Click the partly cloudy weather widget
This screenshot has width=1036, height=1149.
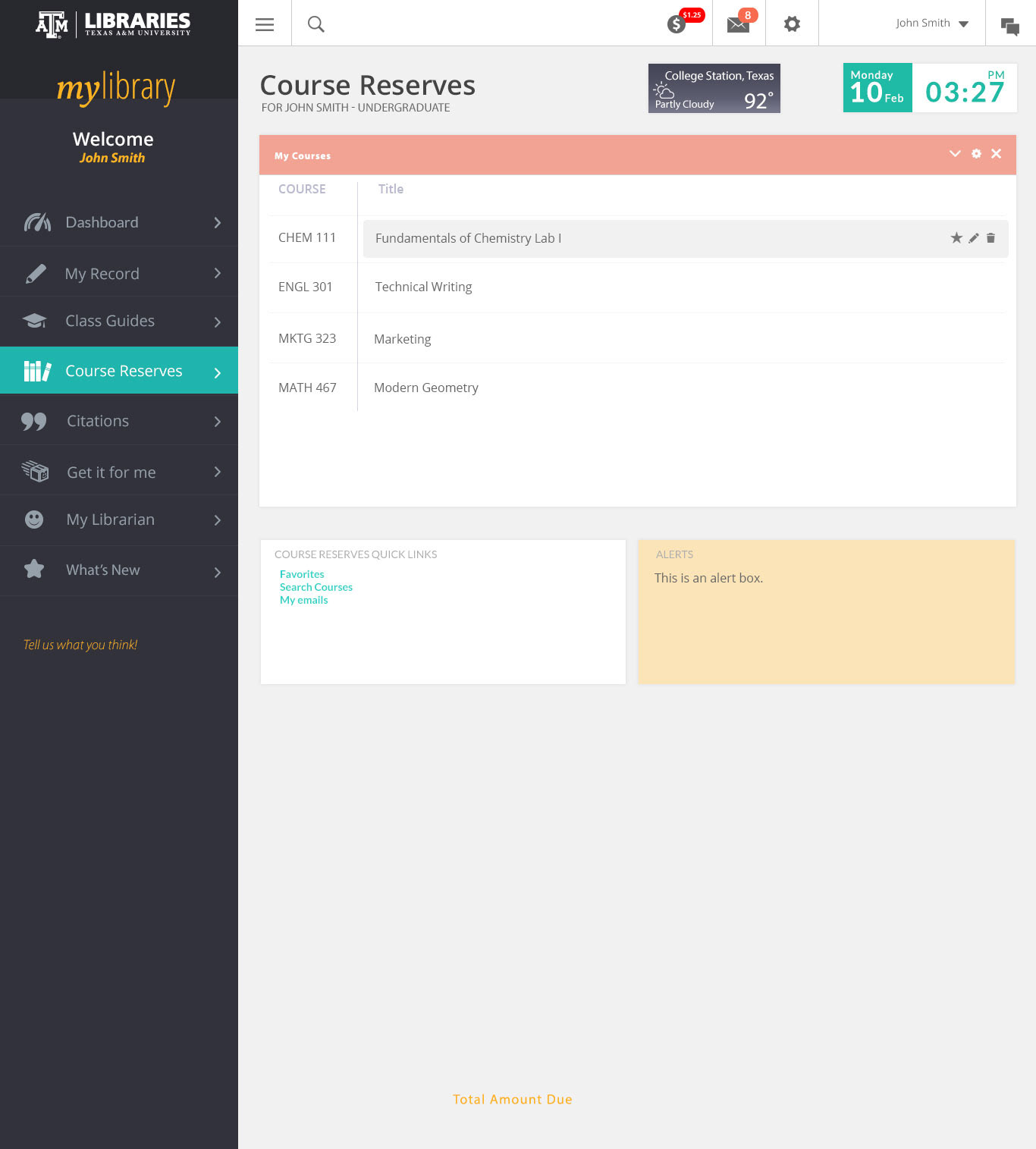pos(714,88)
